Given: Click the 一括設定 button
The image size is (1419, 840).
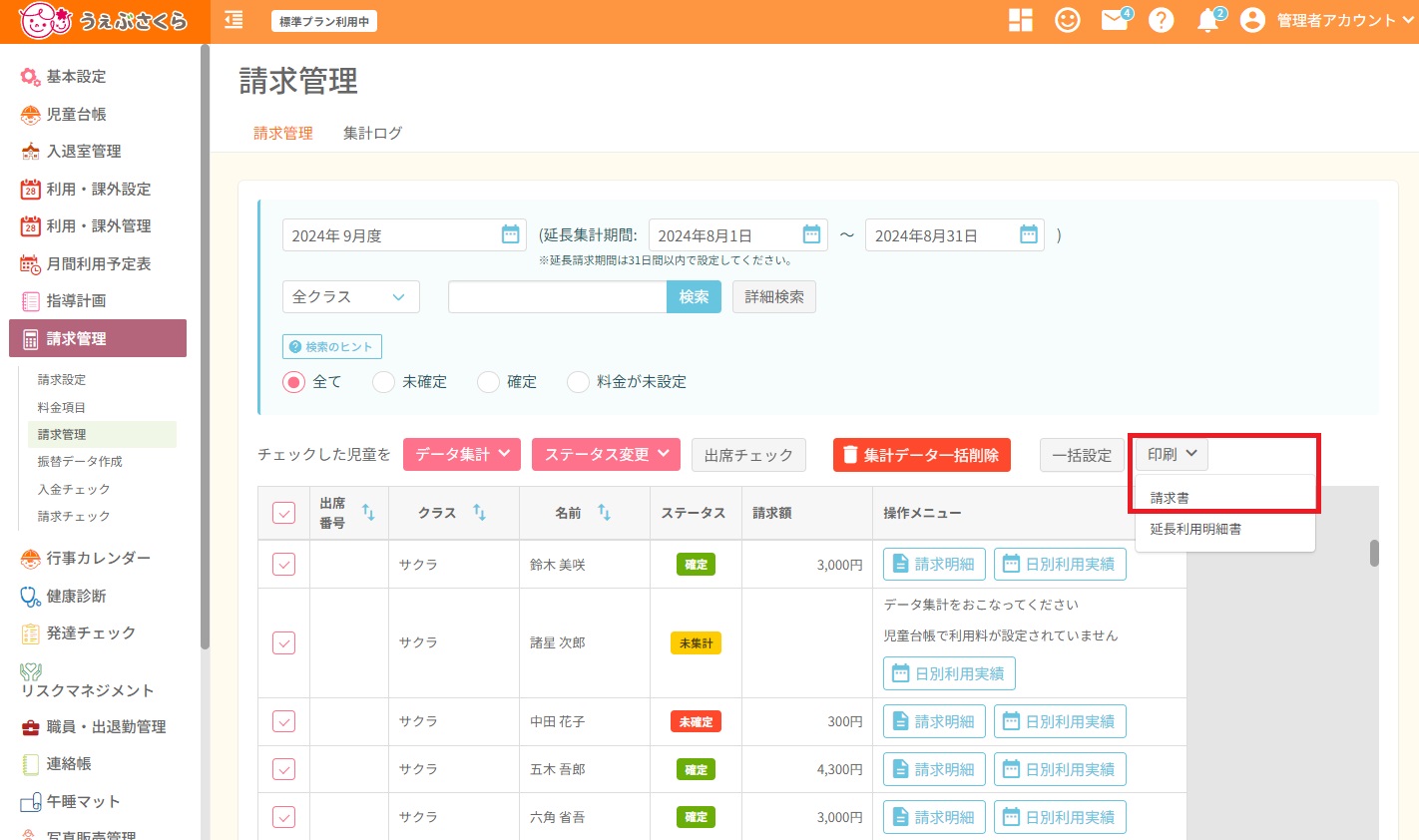Looking at the screenshot, I should [1082, 455].
